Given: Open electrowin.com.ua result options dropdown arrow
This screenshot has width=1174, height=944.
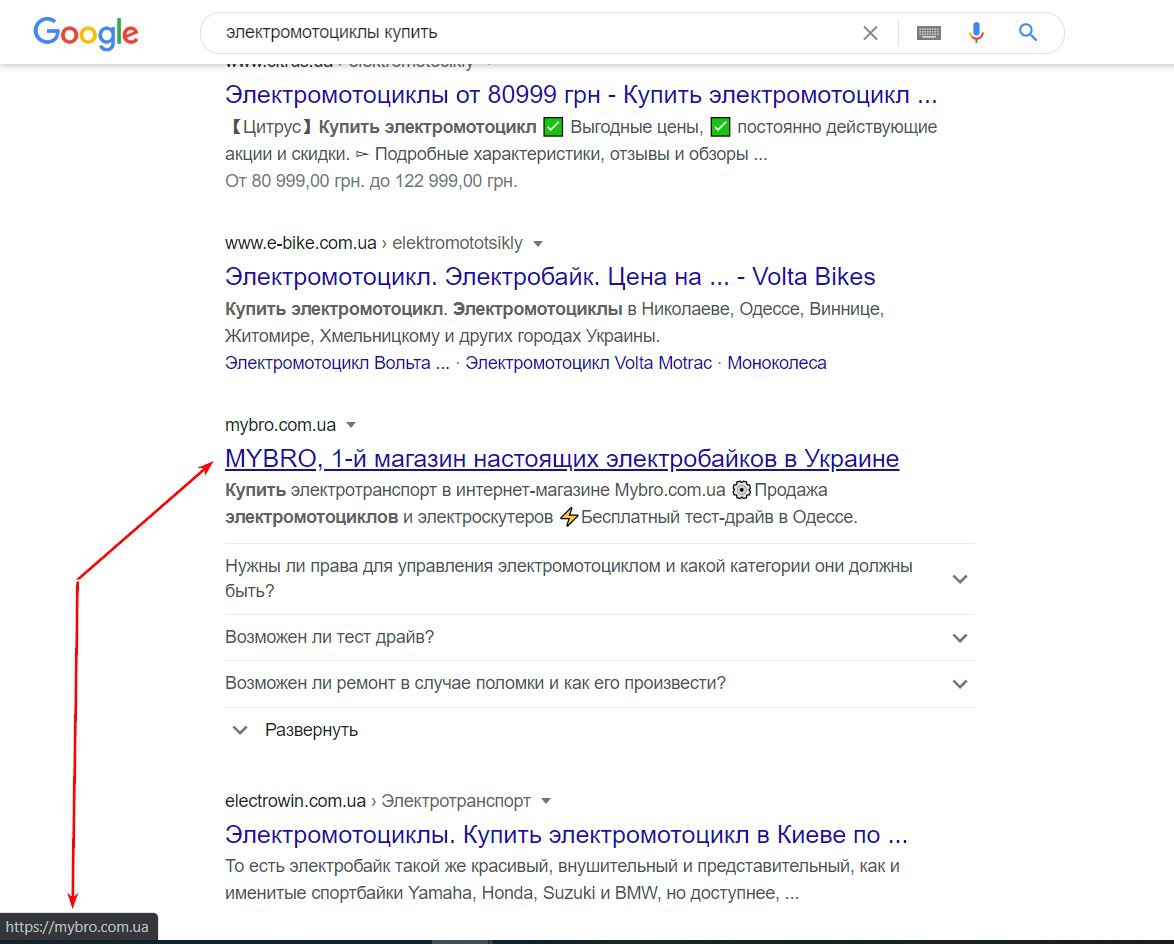Looking at the screenshot, I should [546, 801].
